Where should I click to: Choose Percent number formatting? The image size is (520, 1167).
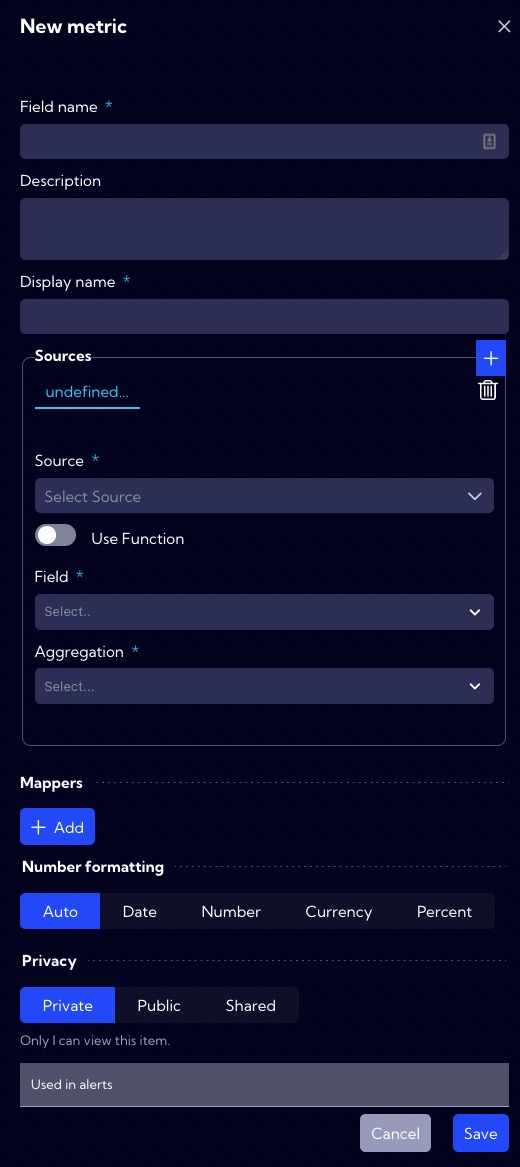(x=444, y=912)
